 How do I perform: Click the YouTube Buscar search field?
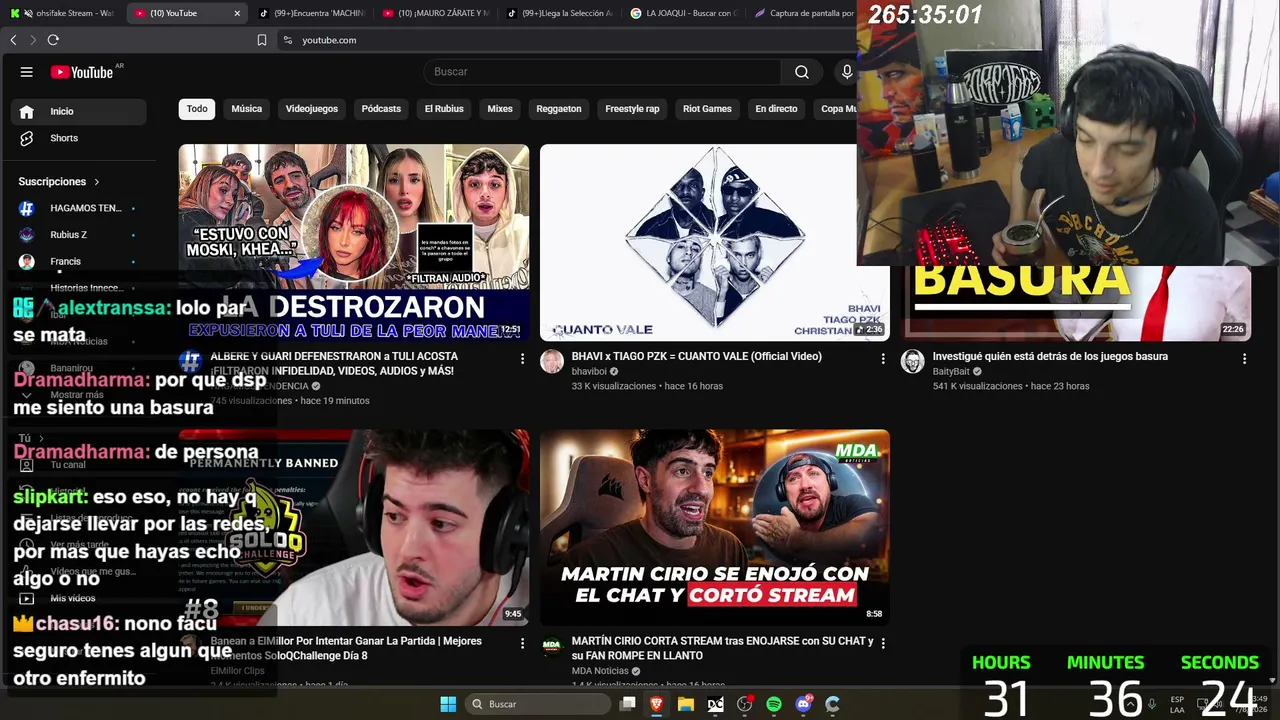[x=602, y=72]
